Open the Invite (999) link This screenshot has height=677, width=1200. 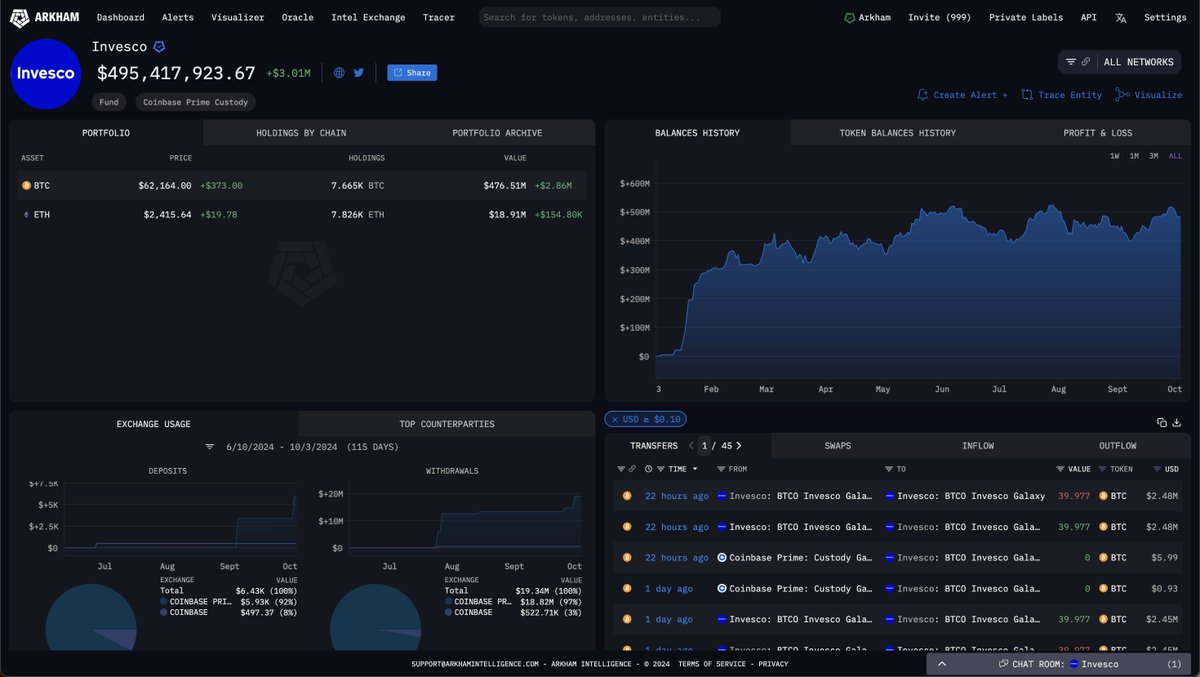(940, 18)
